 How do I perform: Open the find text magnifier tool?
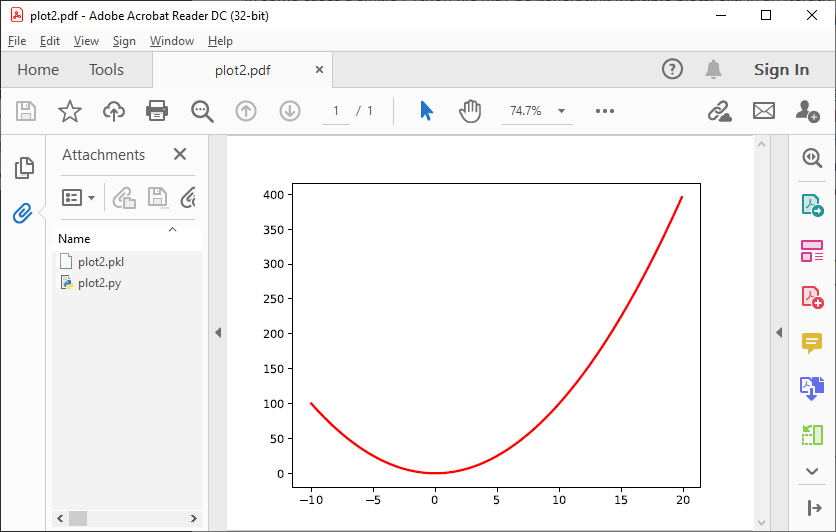coord(202,111)
